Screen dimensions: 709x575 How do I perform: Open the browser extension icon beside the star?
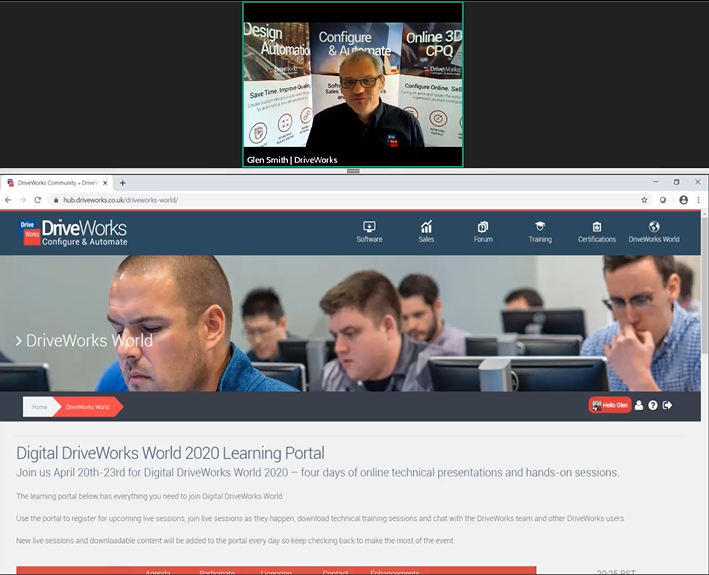663,200
